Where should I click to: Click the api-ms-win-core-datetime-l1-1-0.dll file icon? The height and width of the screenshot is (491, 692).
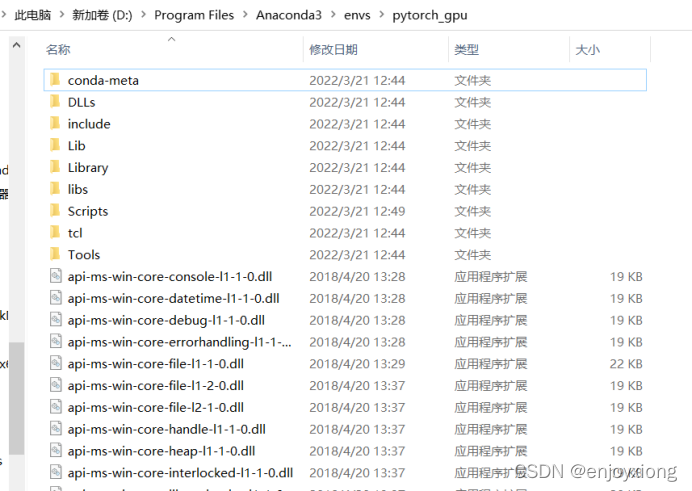coord(56,298)
